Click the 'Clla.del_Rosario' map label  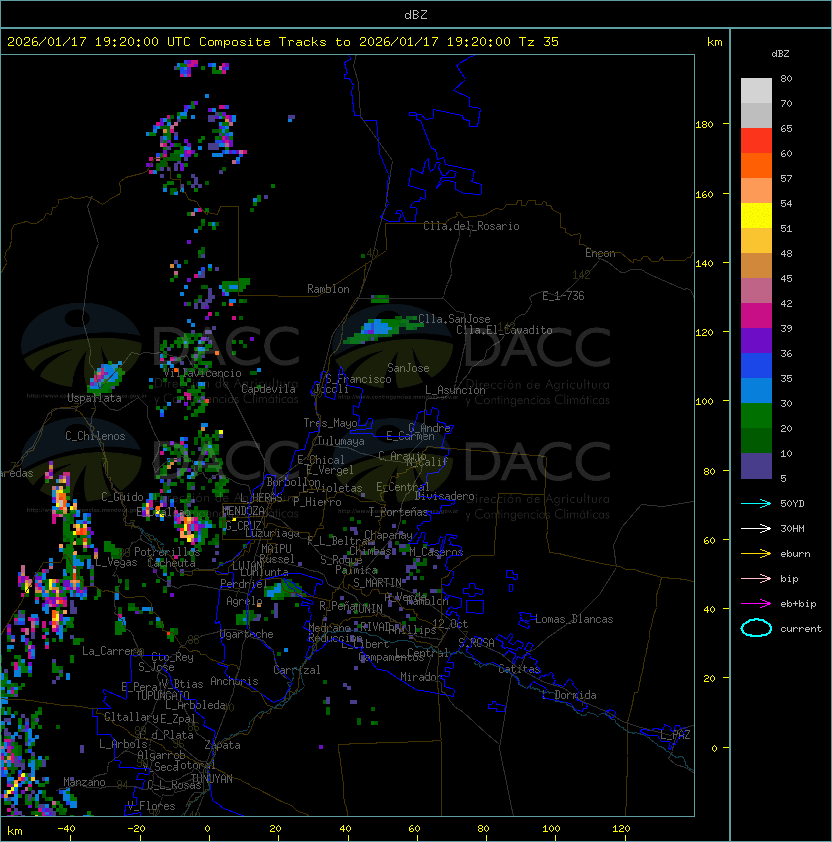471,226
